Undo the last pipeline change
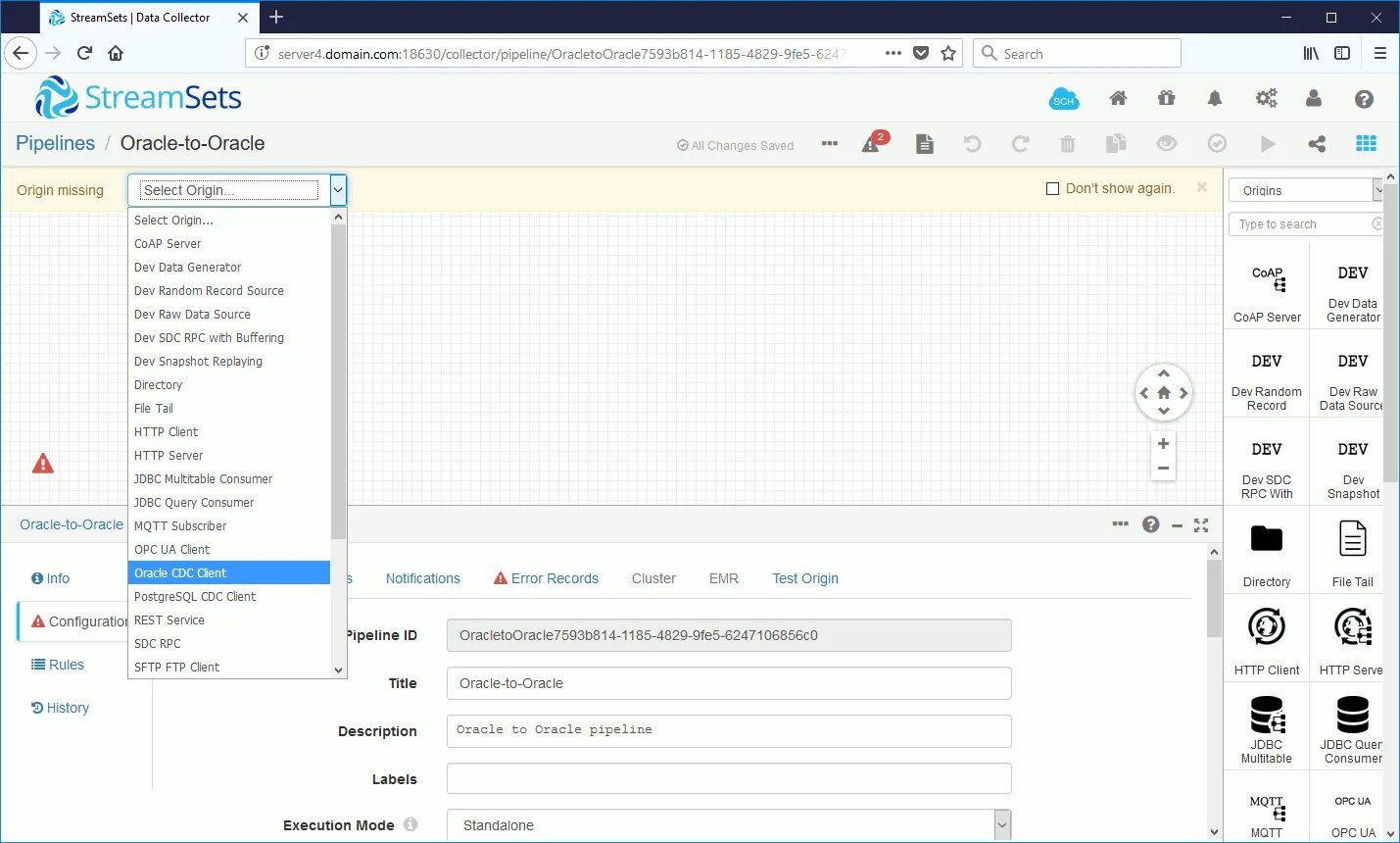 tap(972, 144)
